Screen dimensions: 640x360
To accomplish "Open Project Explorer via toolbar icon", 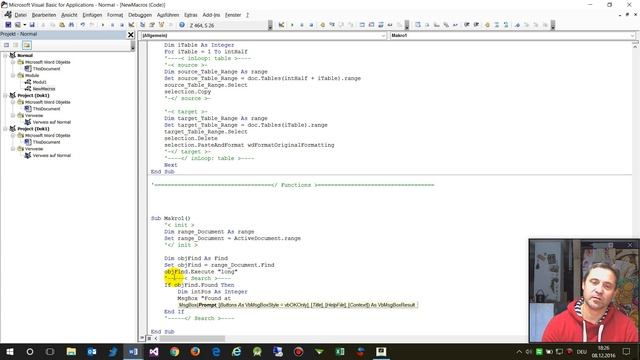I will pyautogui.click(x=142, y=25).
